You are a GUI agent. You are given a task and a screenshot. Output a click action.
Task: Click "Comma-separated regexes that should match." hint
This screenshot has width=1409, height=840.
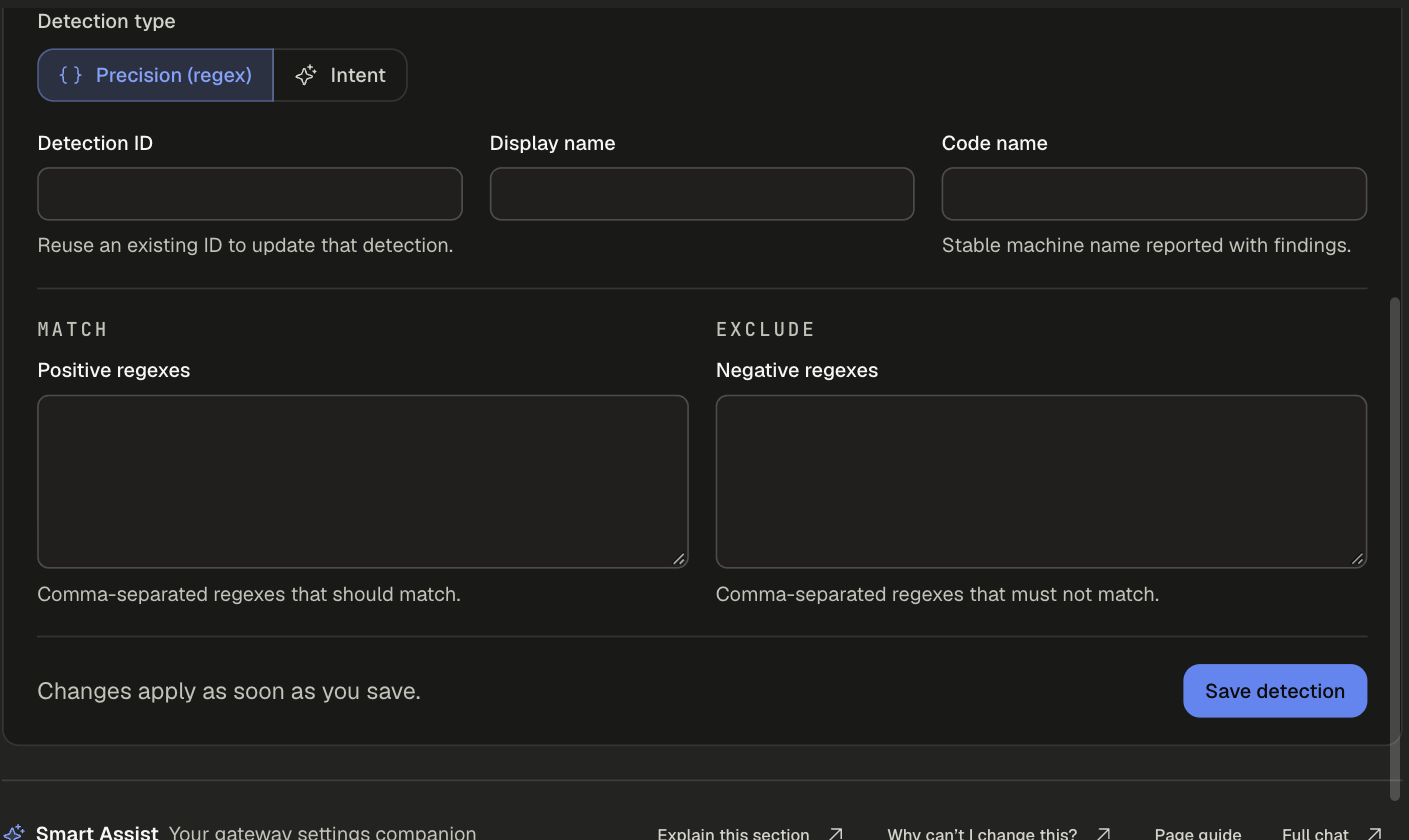pos(249,594)
